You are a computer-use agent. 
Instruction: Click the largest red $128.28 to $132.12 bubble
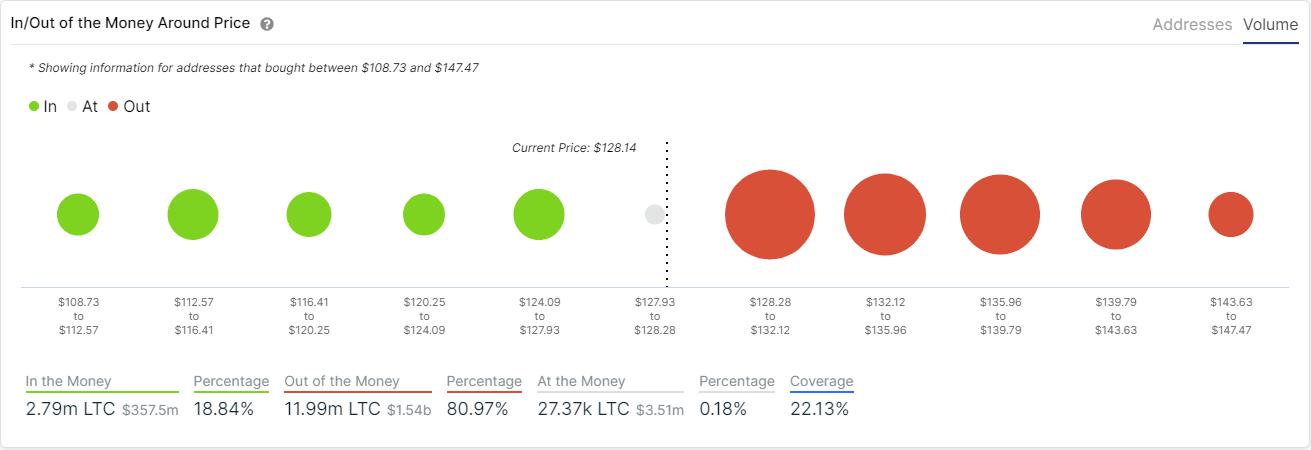pos(770,215)
